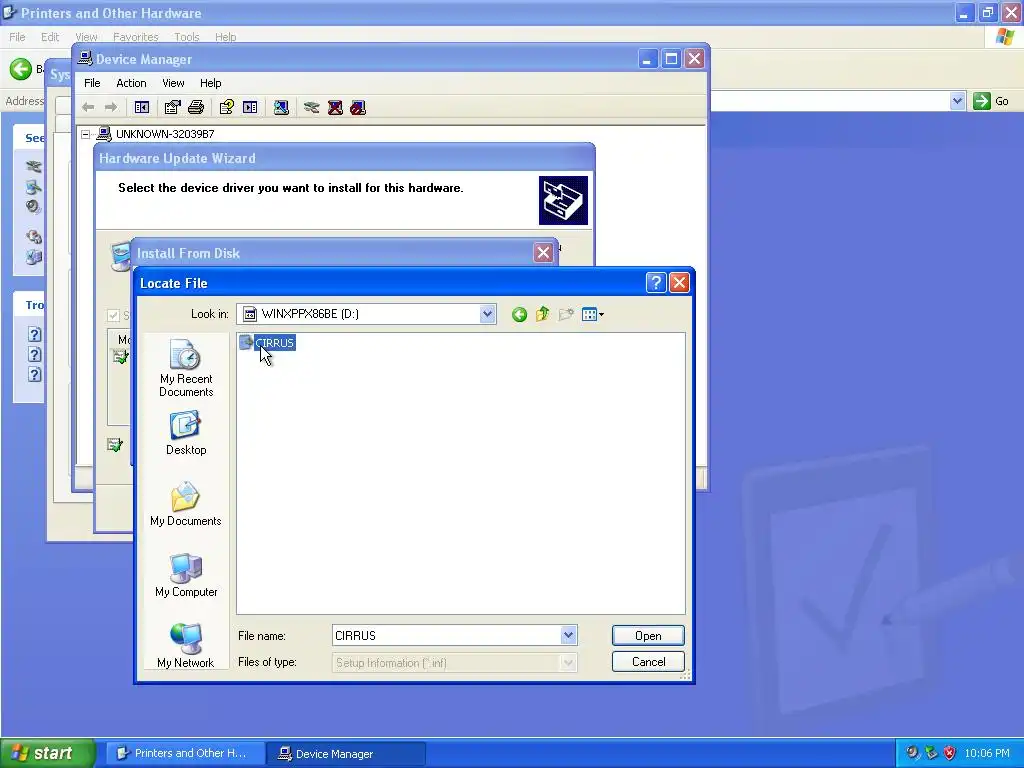The width and height of the screenshot is (1024, 768).
Task: Open the Files of type dropdown
Action: (x=455, y=663)
